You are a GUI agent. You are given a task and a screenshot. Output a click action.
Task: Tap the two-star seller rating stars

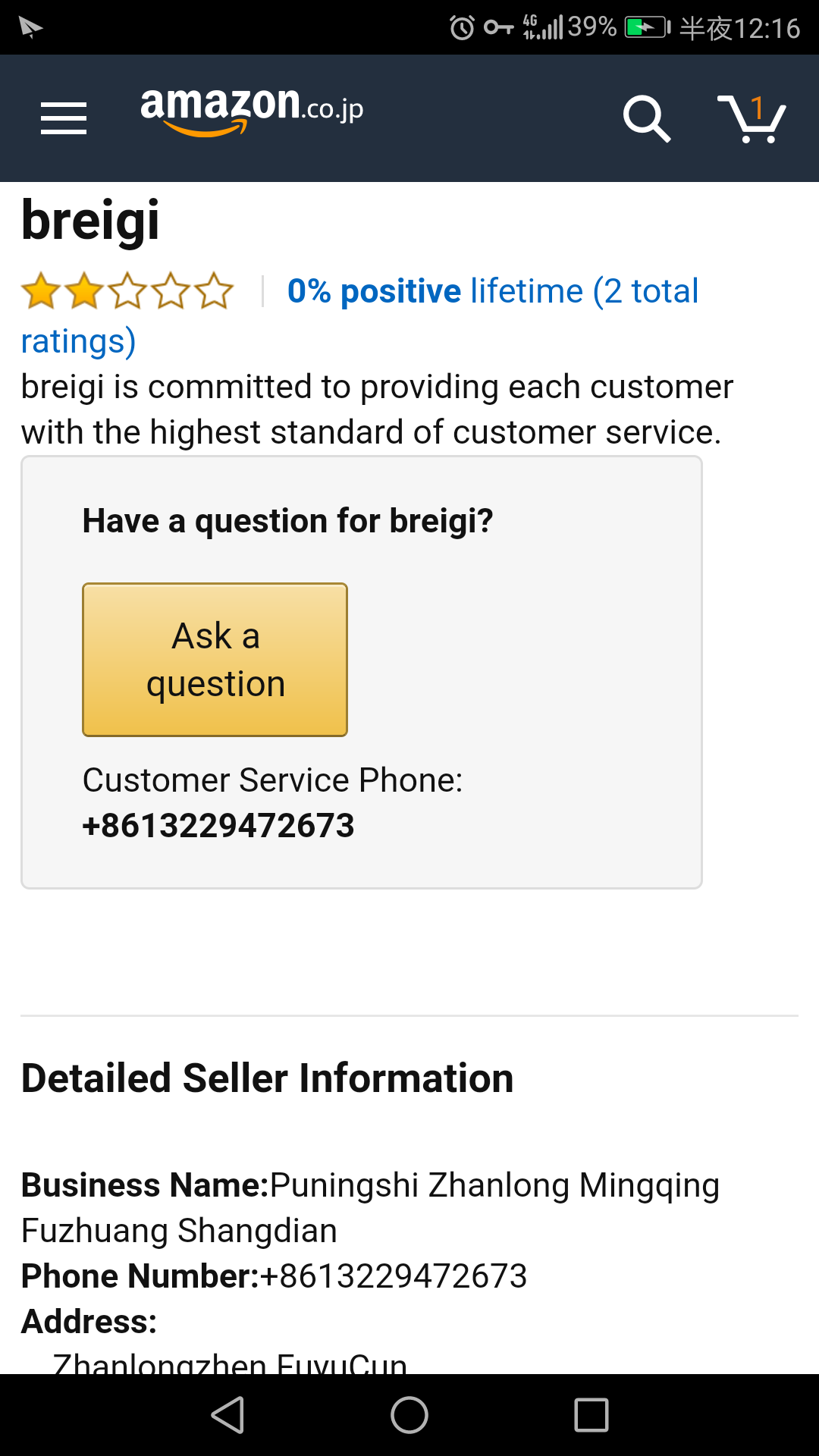[x=127, y=292]
